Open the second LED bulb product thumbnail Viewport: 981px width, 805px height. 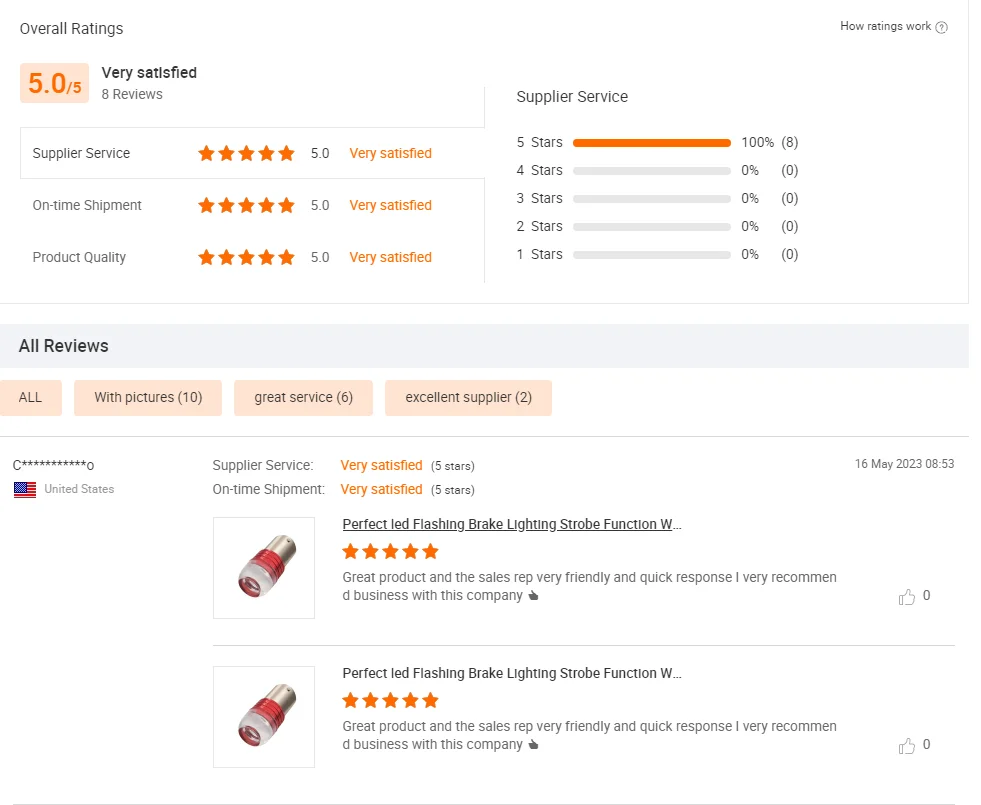pyautogui.click(x=264, y=717)
